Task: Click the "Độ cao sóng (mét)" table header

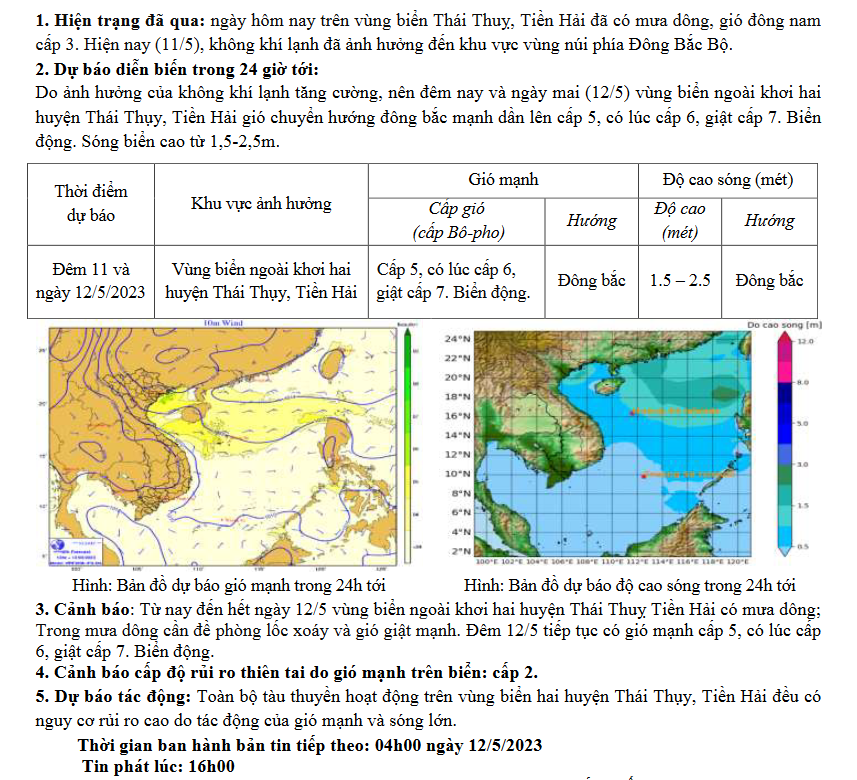Action: click(x=728, y=180)
